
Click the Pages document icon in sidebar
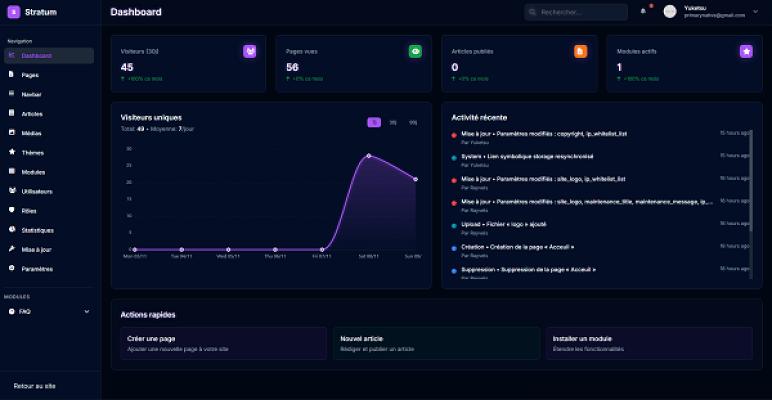pyautogui.click(x=12, y=74)
